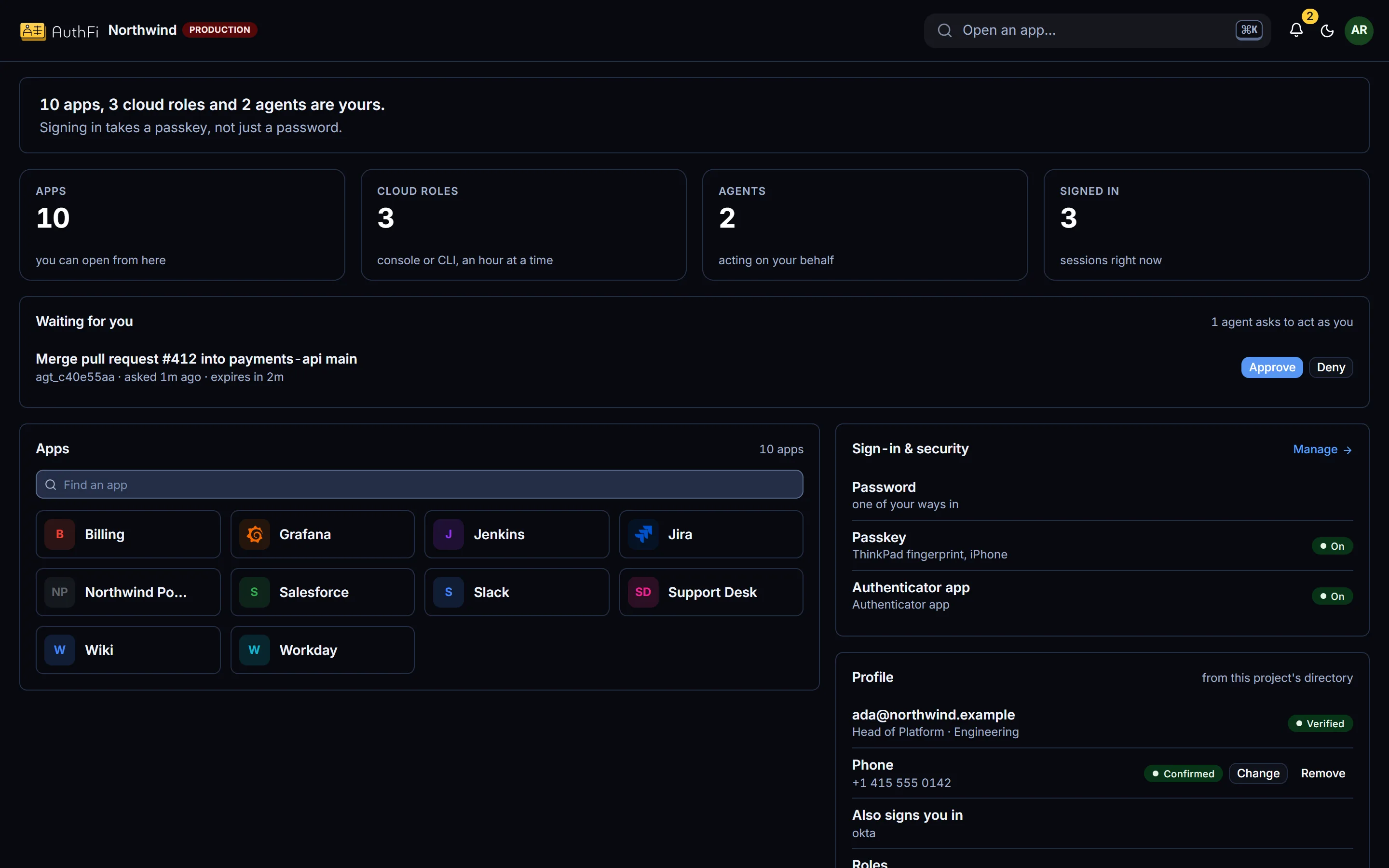
Task: Click the ⌘K shortcut badge
Action: click(x=1248, y=30)
